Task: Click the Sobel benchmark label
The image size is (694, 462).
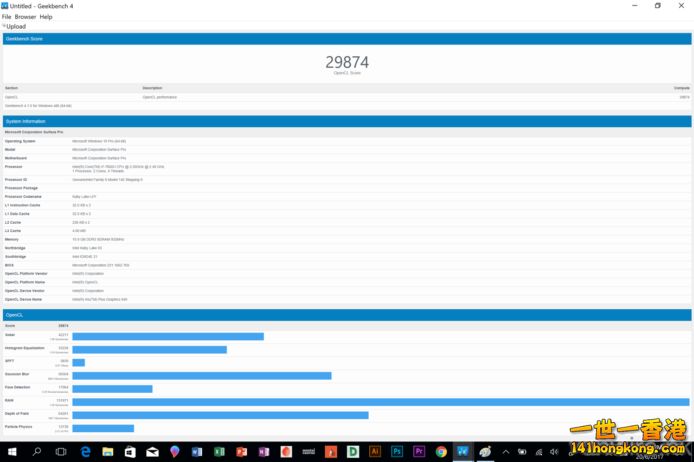Action: (x=10, y=335)
